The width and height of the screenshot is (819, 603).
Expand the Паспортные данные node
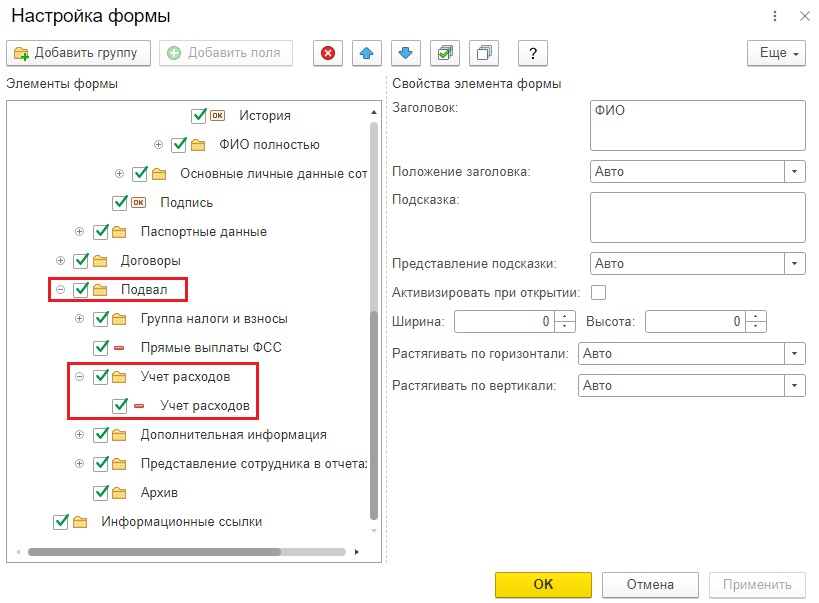[79, 231]
